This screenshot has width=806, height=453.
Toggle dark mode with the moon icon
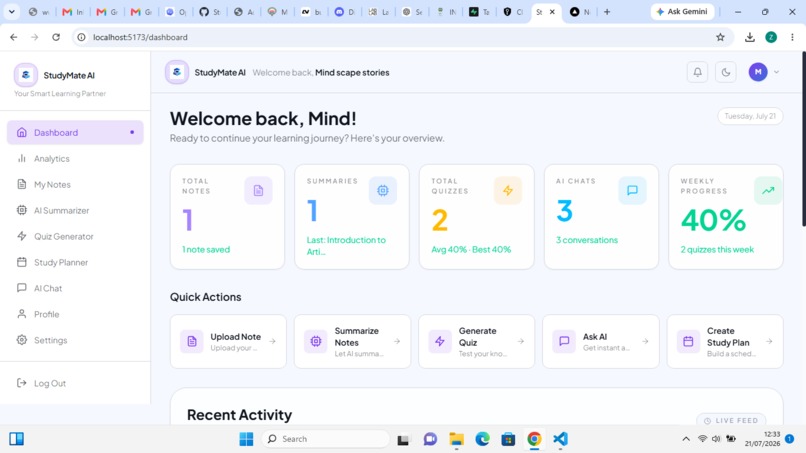(x=726, y=73)
